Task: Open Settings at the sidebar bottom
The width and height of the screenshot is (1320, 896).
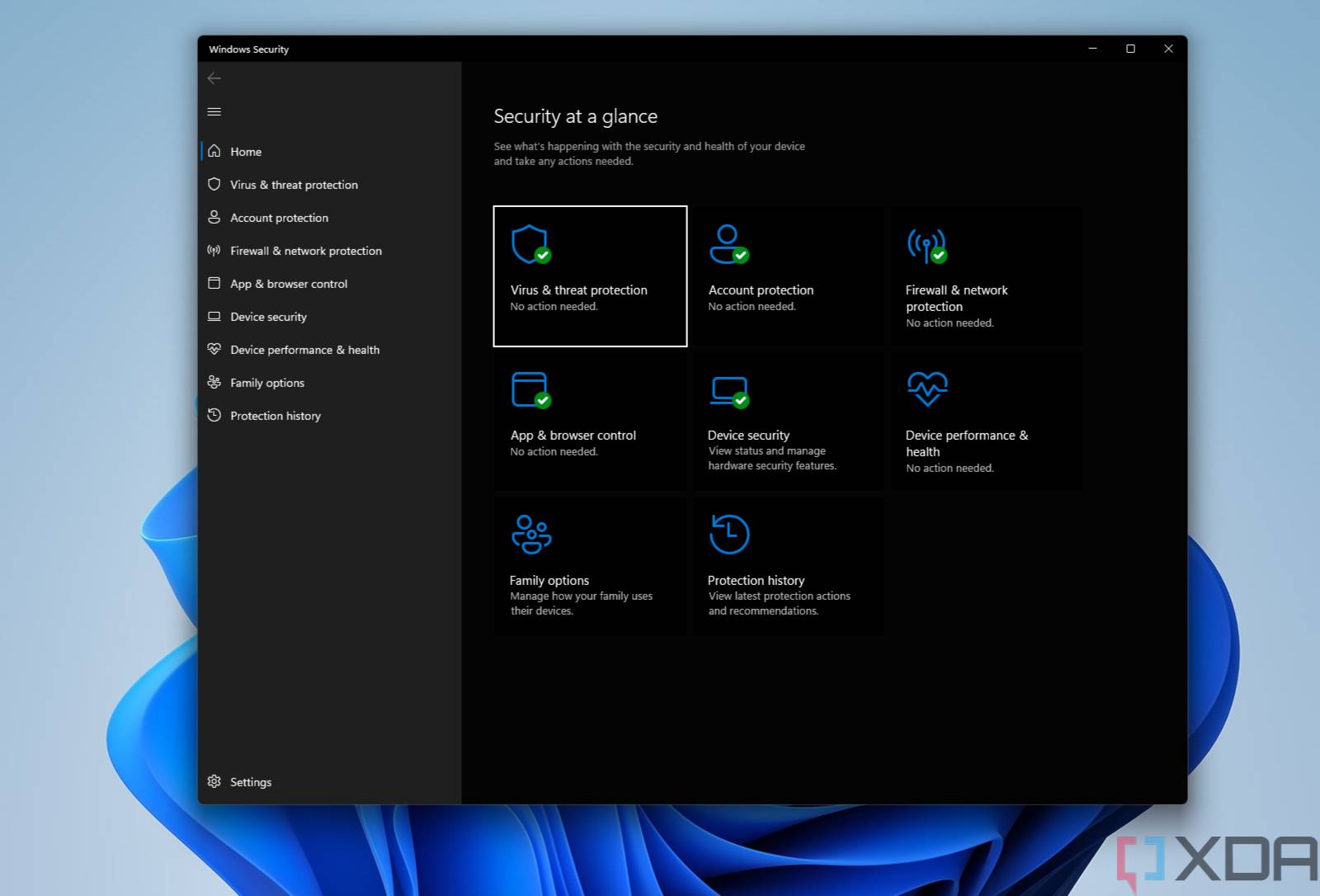Action: (x=250, y=782)
